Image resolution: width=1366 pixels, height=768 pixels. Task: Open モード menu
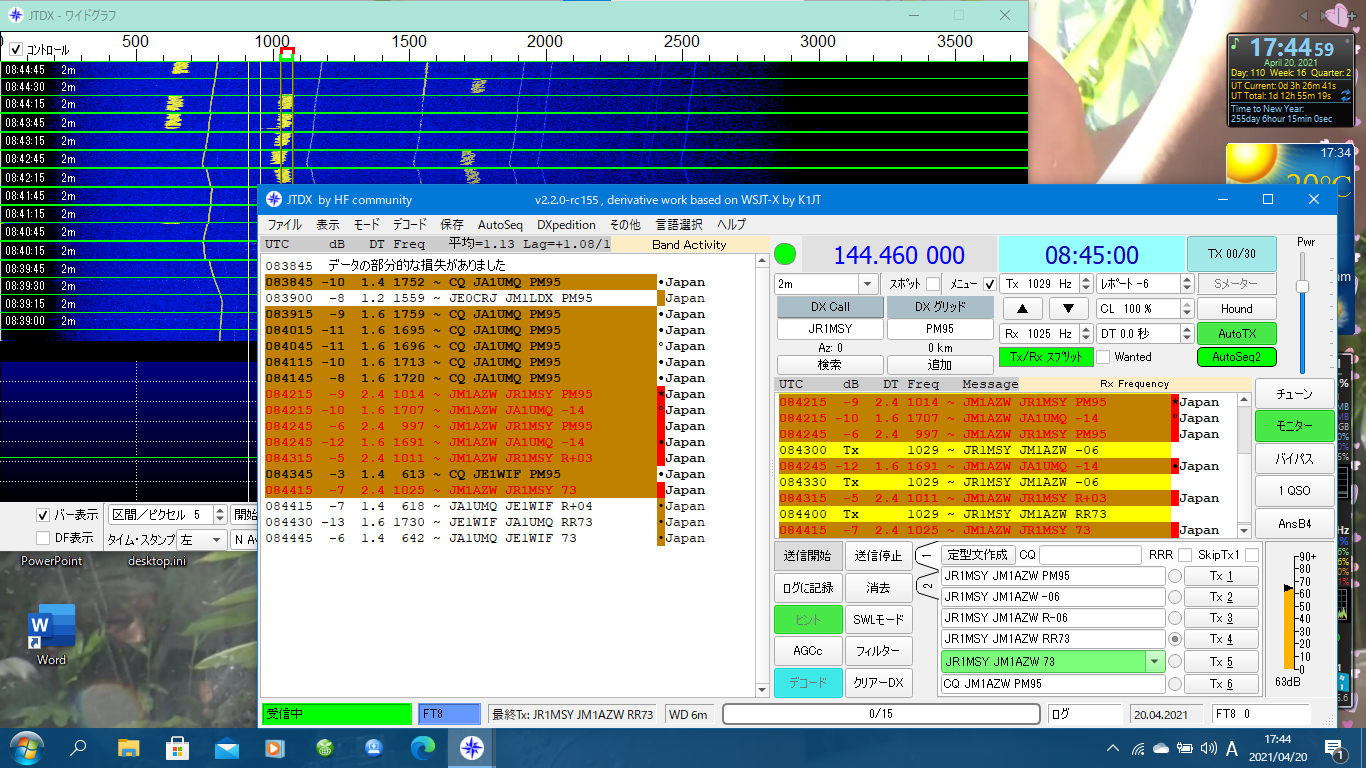click(x=367, y=225)
